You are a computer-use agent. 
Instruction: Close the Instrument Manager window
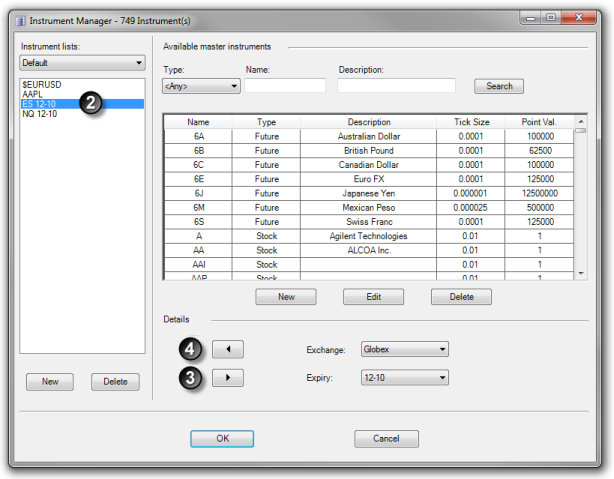(579, 18)
